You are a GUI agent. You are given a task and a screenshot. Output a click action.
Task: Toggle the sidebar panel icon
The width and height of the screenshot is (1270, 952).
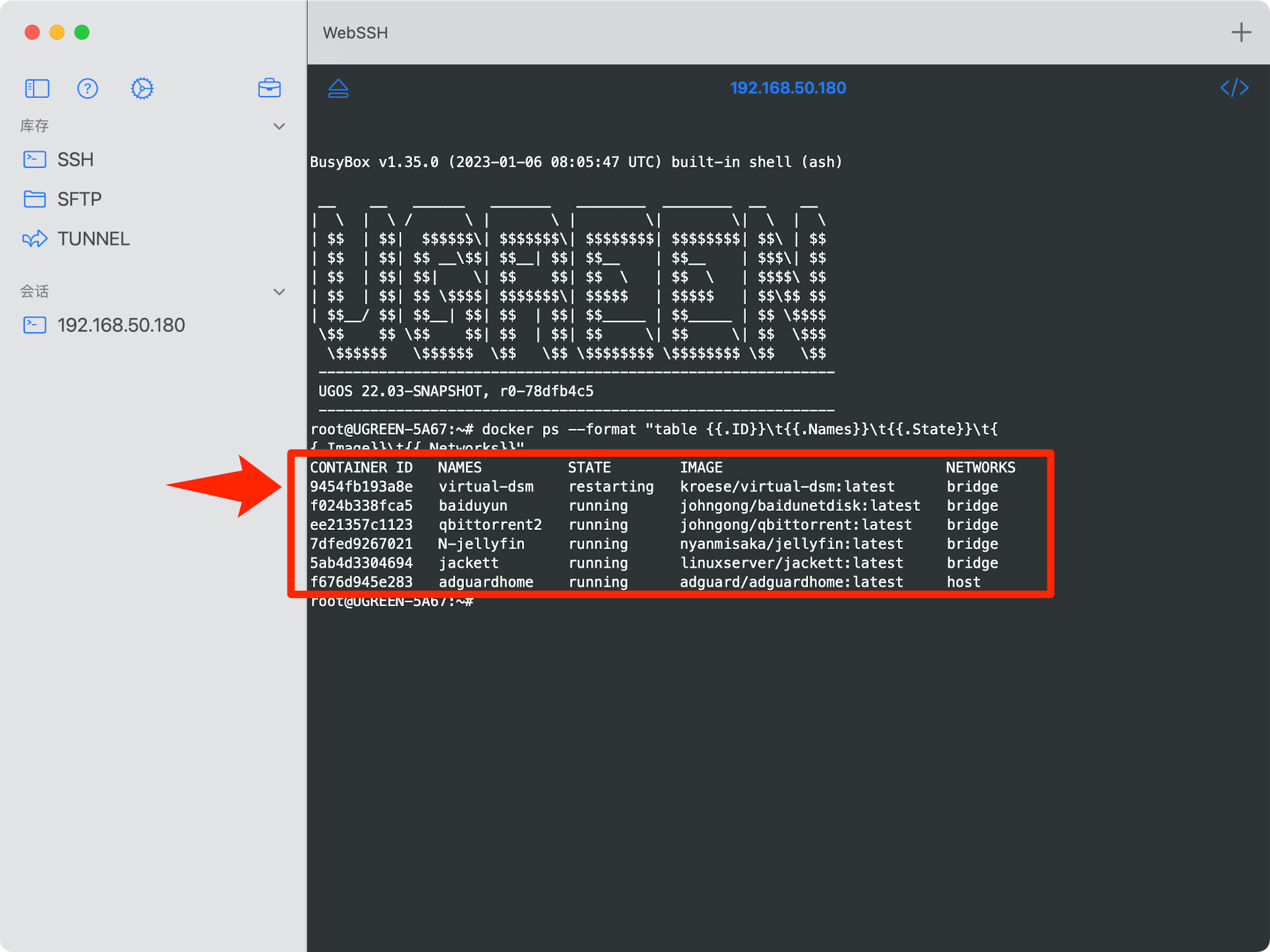pos(37,88)
